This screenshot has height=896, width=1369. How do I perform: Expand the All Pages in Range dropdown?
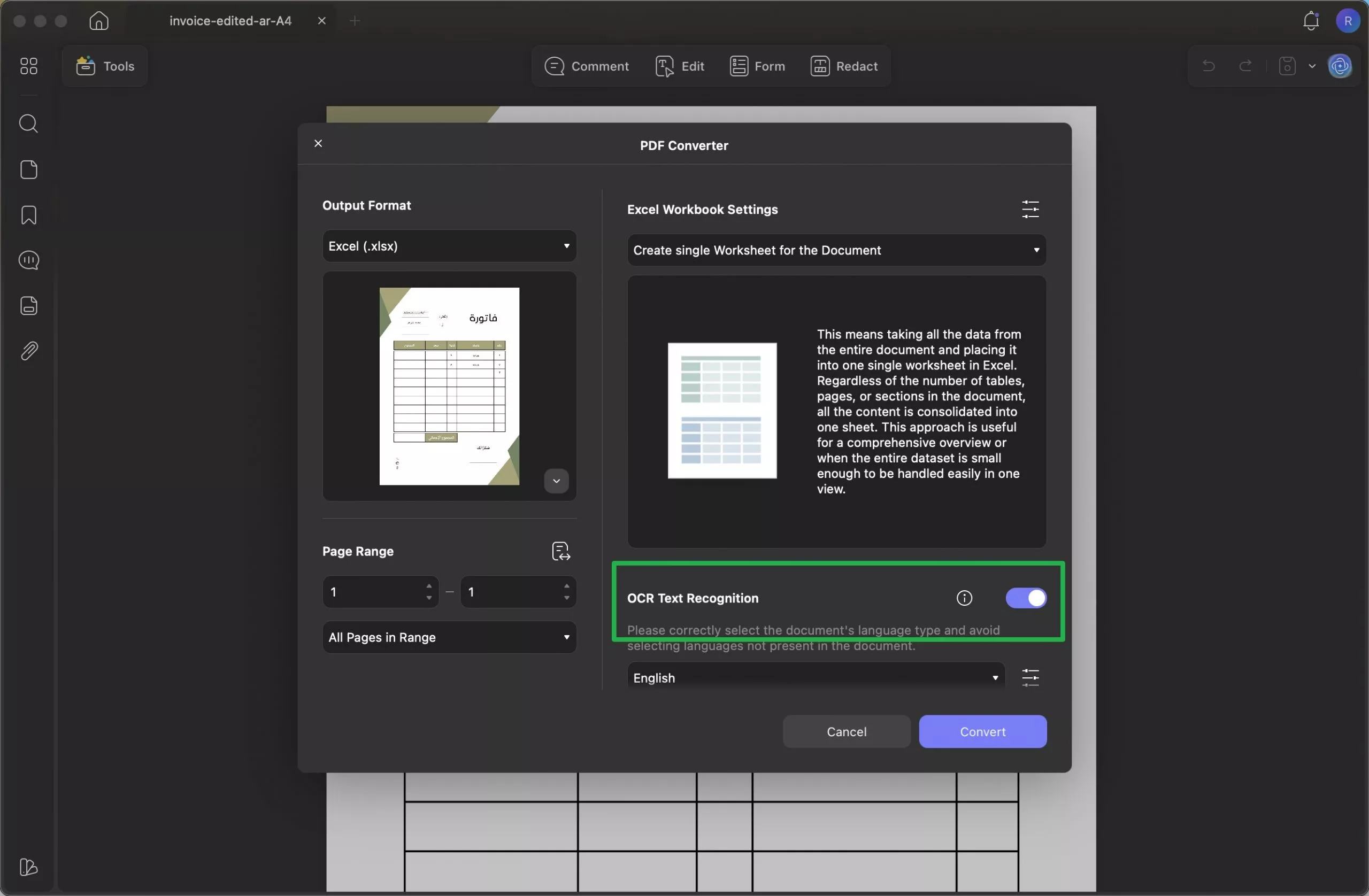(x=449, y=637)
